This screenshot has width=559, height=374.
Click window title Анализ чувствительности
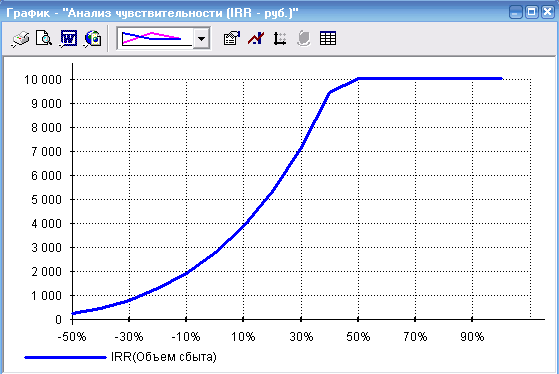pyautogui.click(x=145, y=13)
